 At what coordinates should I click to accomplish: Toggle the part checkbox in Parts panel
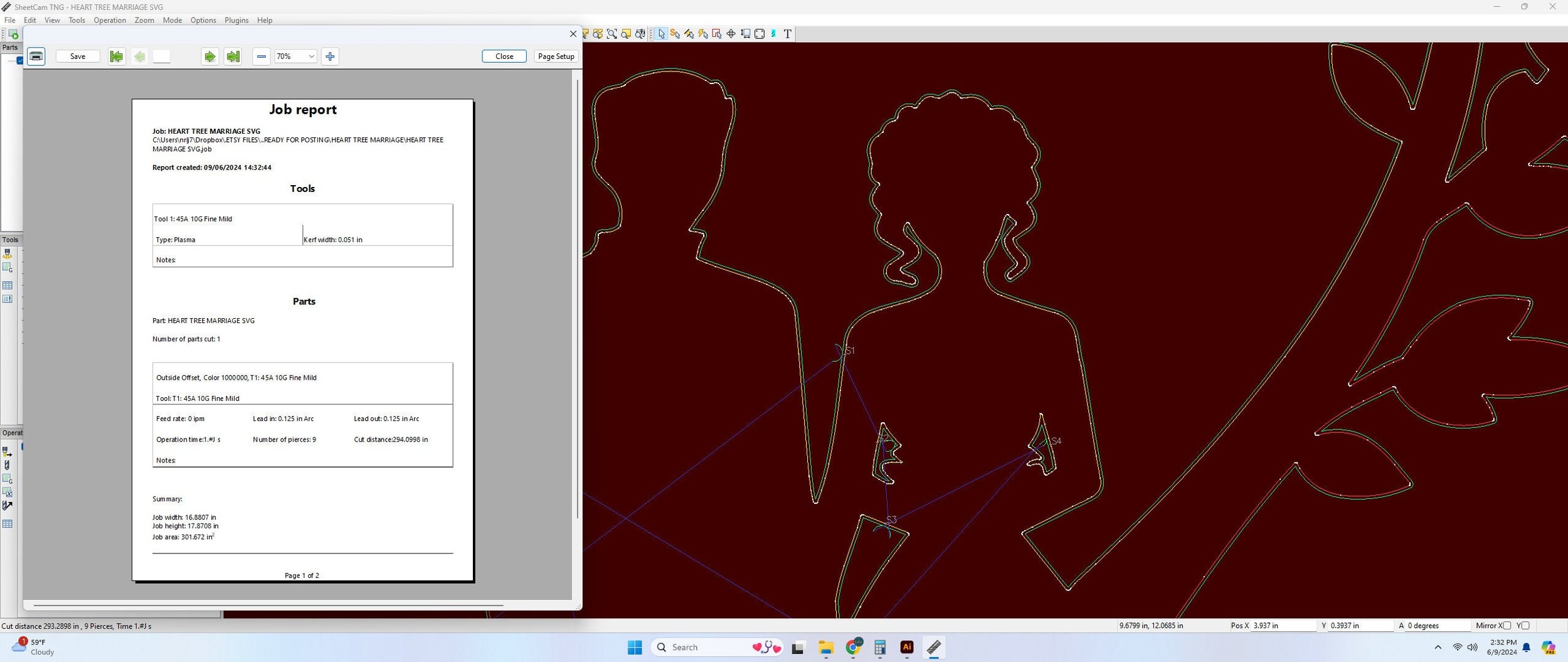point(20,60)
